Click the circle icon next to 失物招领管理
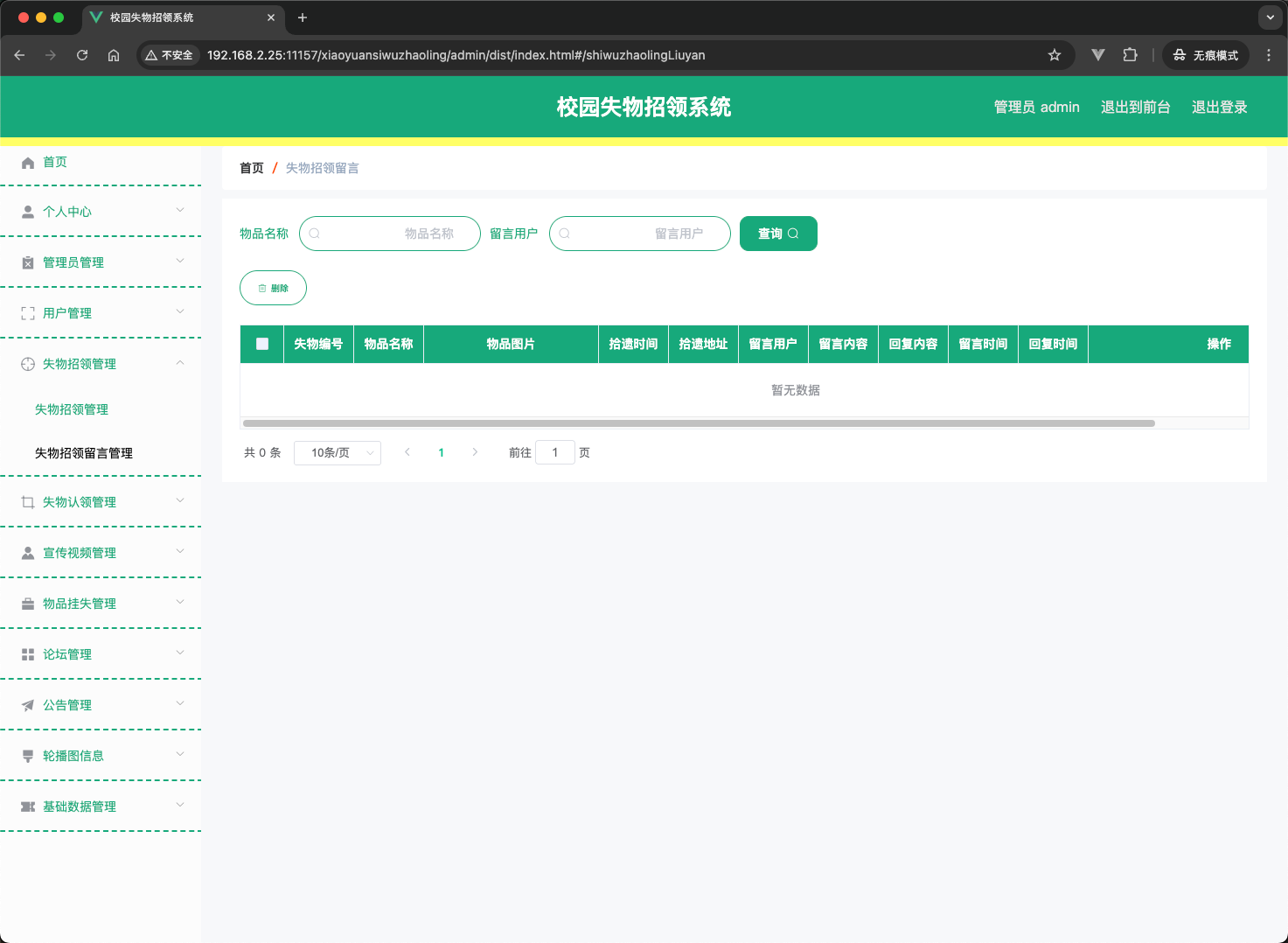This screenshot has height=943, width=1288. [28, 364]
